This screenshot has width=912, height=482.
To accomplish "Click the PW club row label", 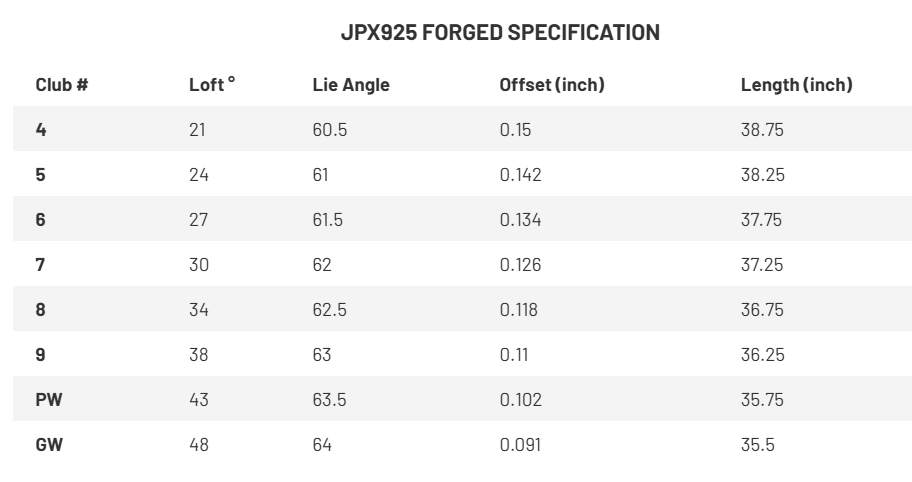I will click(x=48, y=400).
